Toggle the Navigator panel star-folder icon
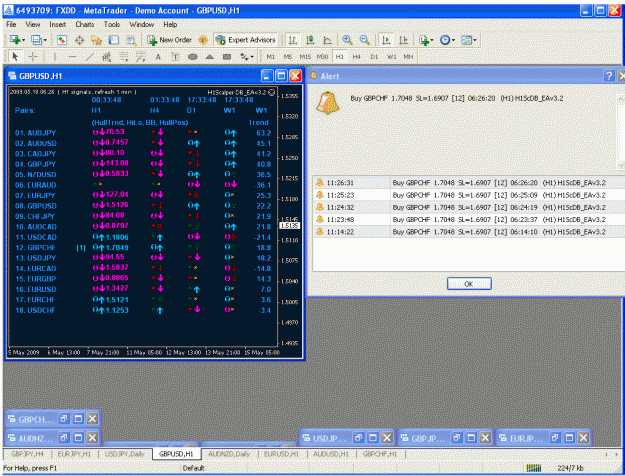The height and width of the screenshot is (476, 625). (x=96, y=40)
